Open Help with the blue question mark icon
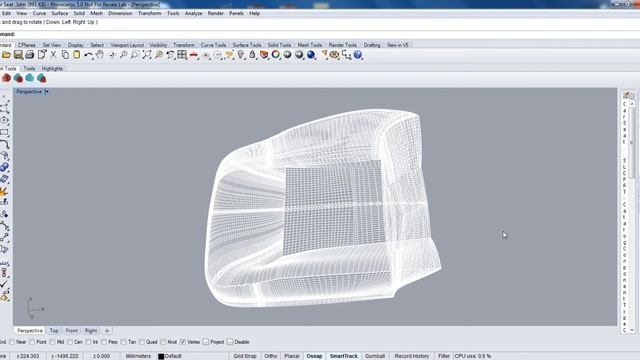The height and width of the screenshot is (360, 640). click(358, 55)
